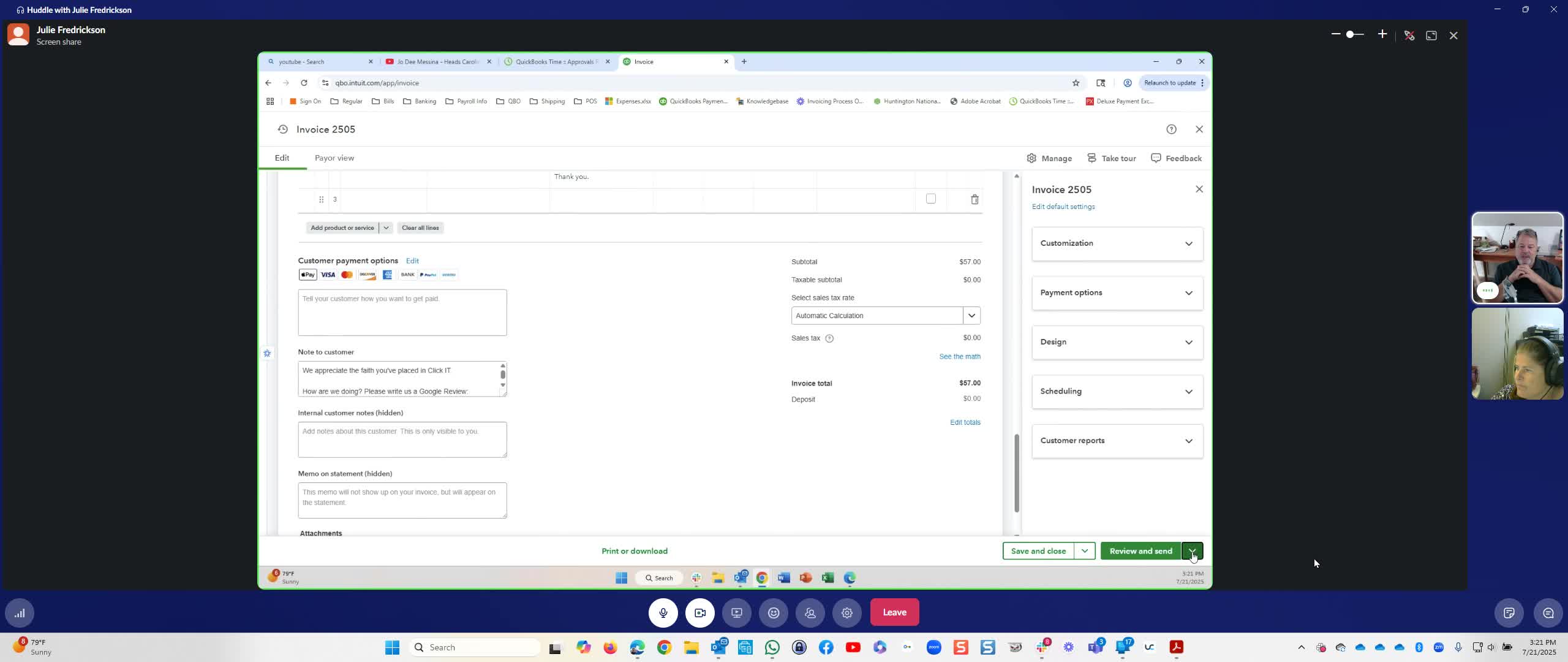
Task: Click See the math link
Action: pyautogui.click(x=959, y=356)
